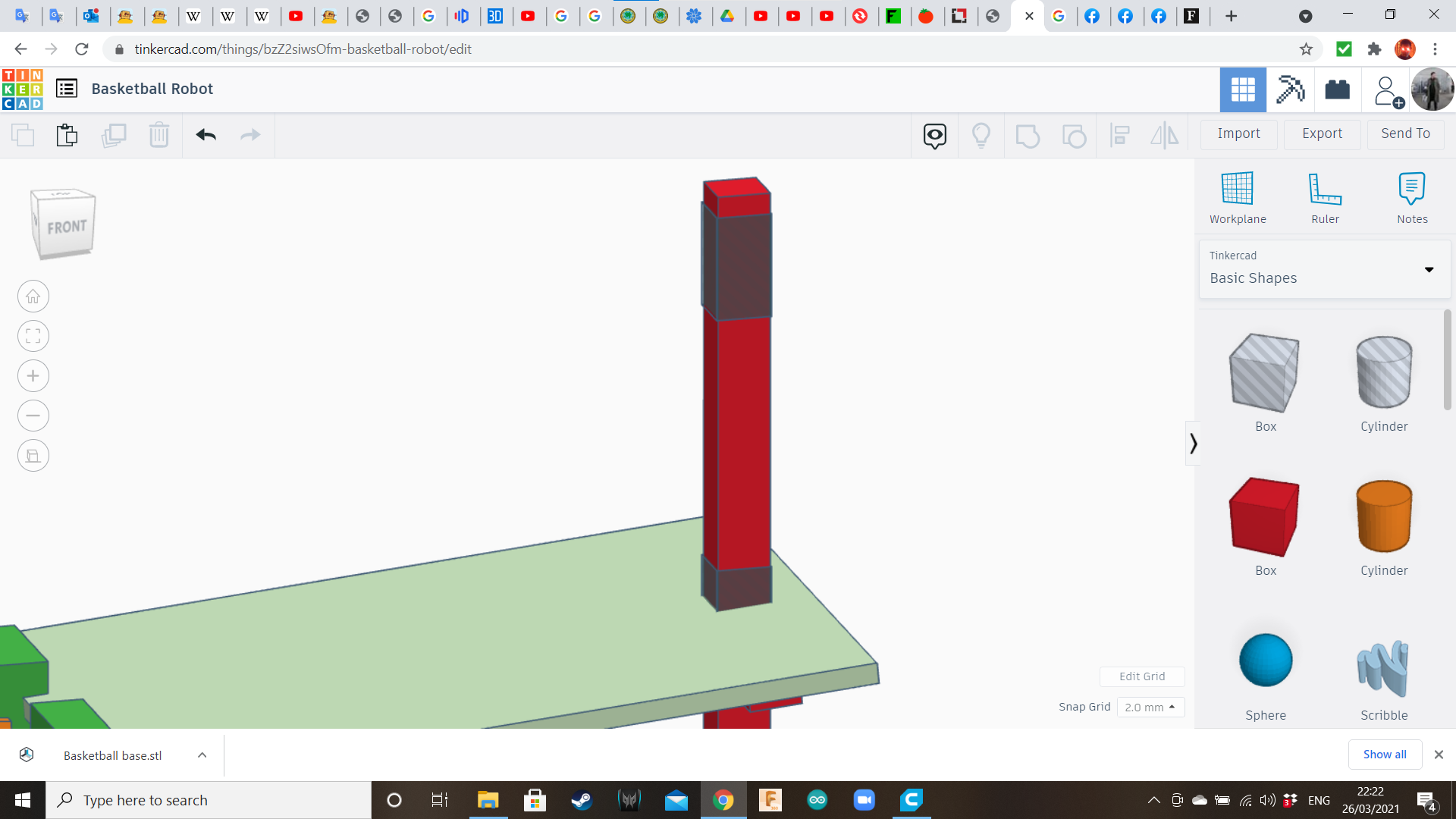Select the red solid Box shape

coord(1265,517)
